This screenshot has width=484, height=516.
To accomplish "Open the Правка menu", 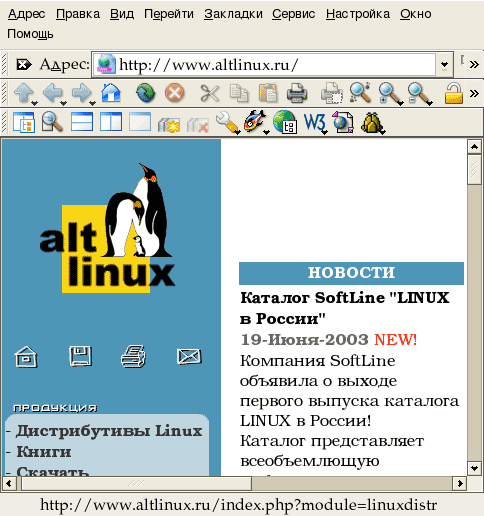I will tap(78, 14).
